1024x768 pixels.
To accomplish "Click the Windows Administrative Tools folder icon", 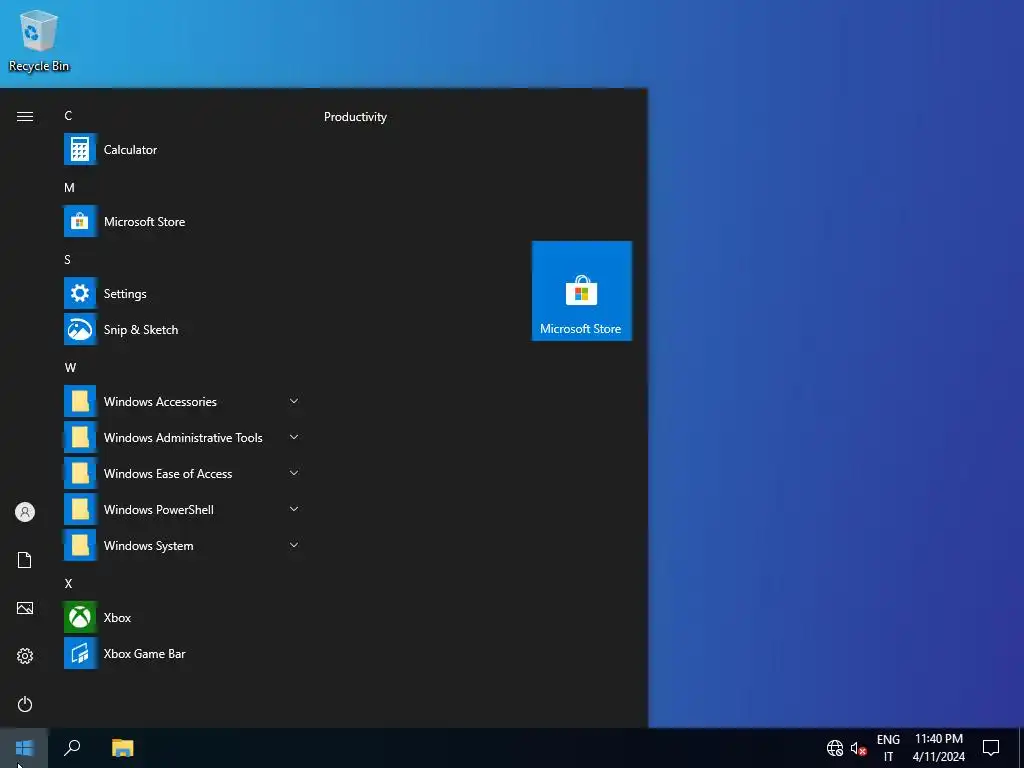I will coord(80,437).
